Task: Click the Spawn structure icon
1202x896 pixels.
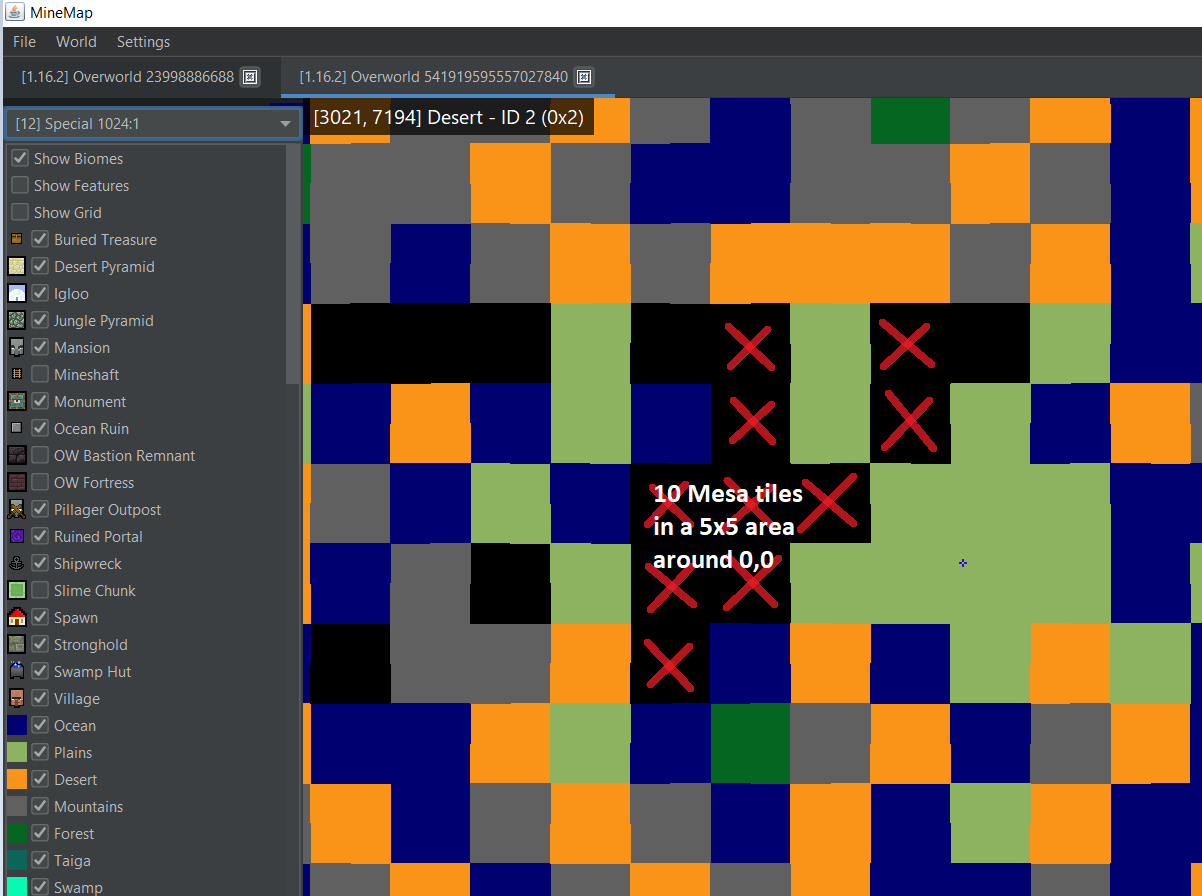Action: click(17, 617)
